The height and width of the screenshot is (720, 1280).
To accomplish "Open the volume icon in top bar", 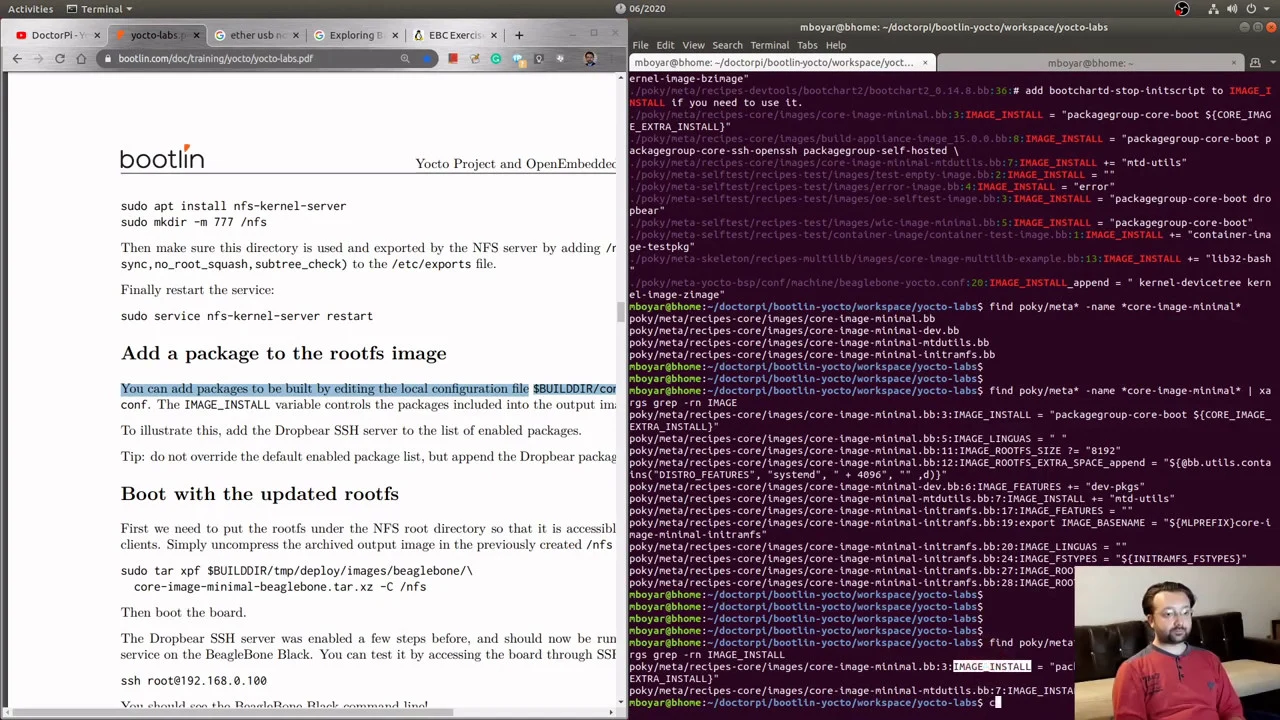I will click(1233, 9).
